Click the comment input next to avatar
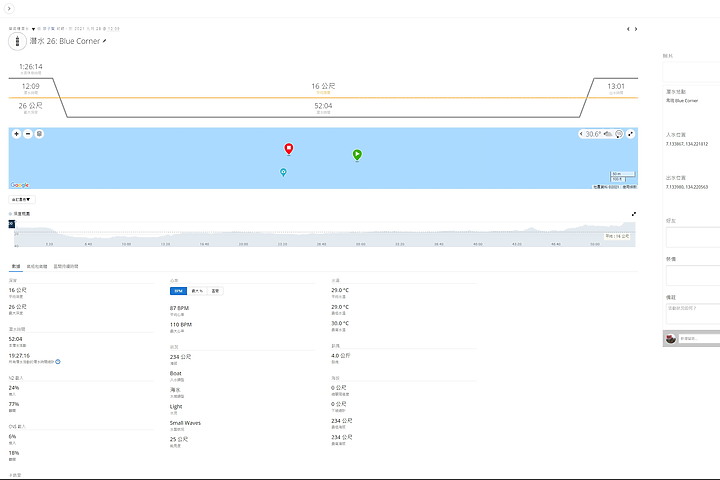This screenshot has height=480, width=720. tap(699, 339)
